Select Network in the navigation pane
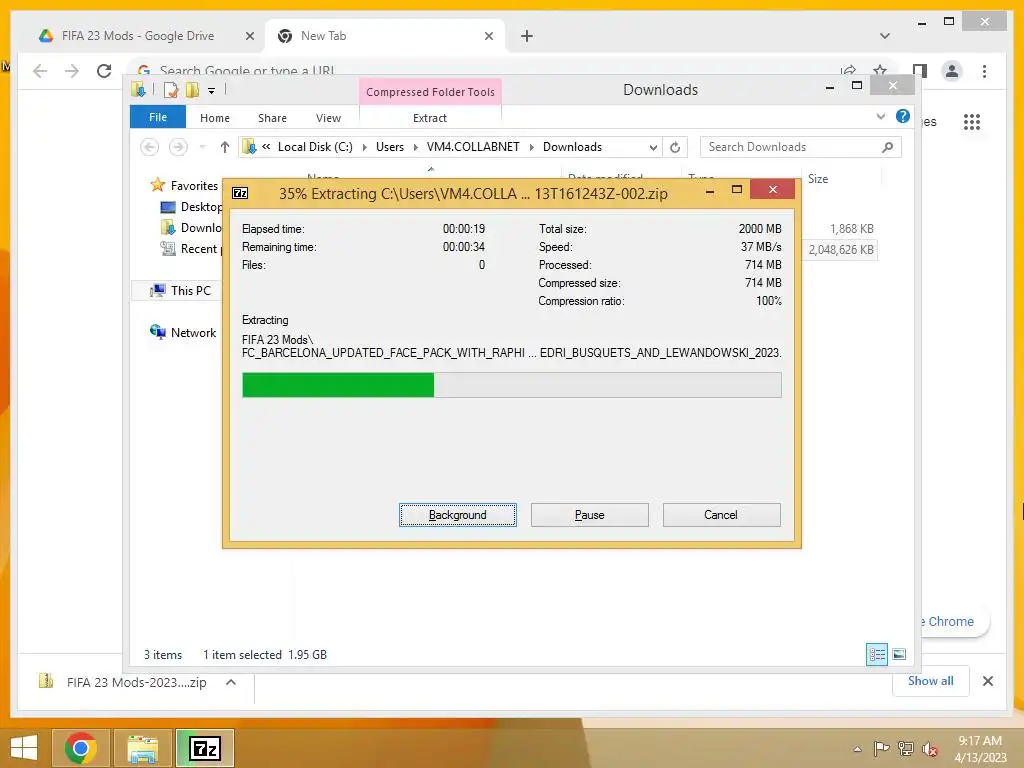The width and height of the screenshot is (1024, 768). click(x=184, y=332)
